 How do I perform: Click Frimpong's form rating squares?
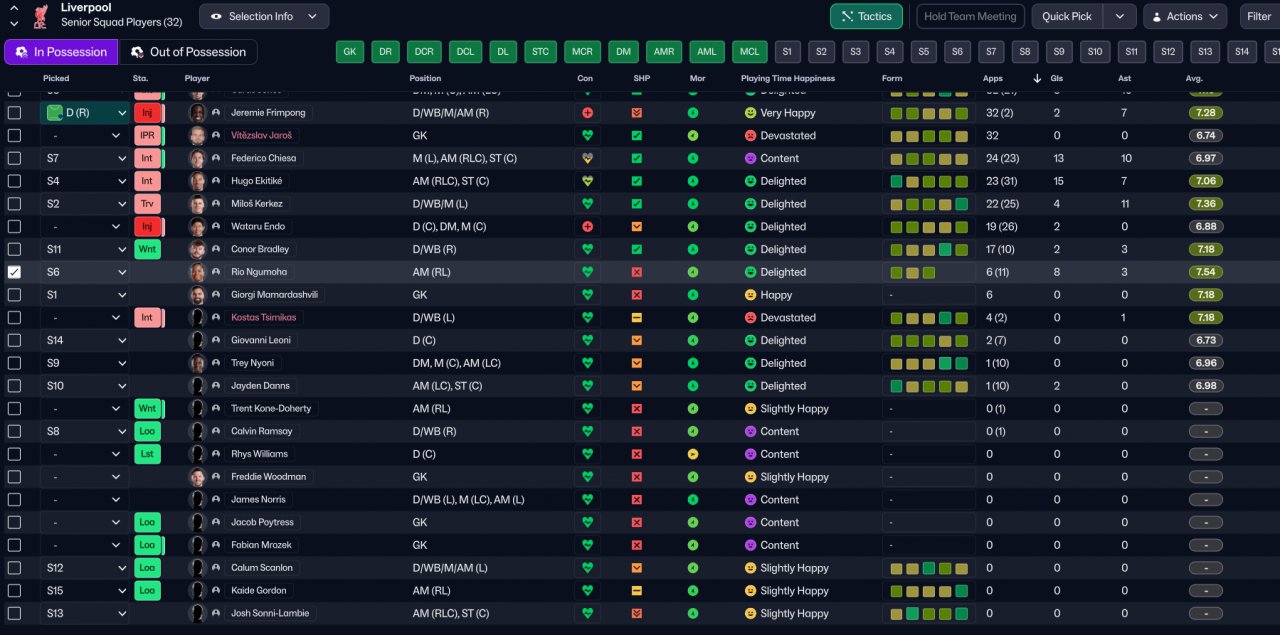(x=929, y=113)
